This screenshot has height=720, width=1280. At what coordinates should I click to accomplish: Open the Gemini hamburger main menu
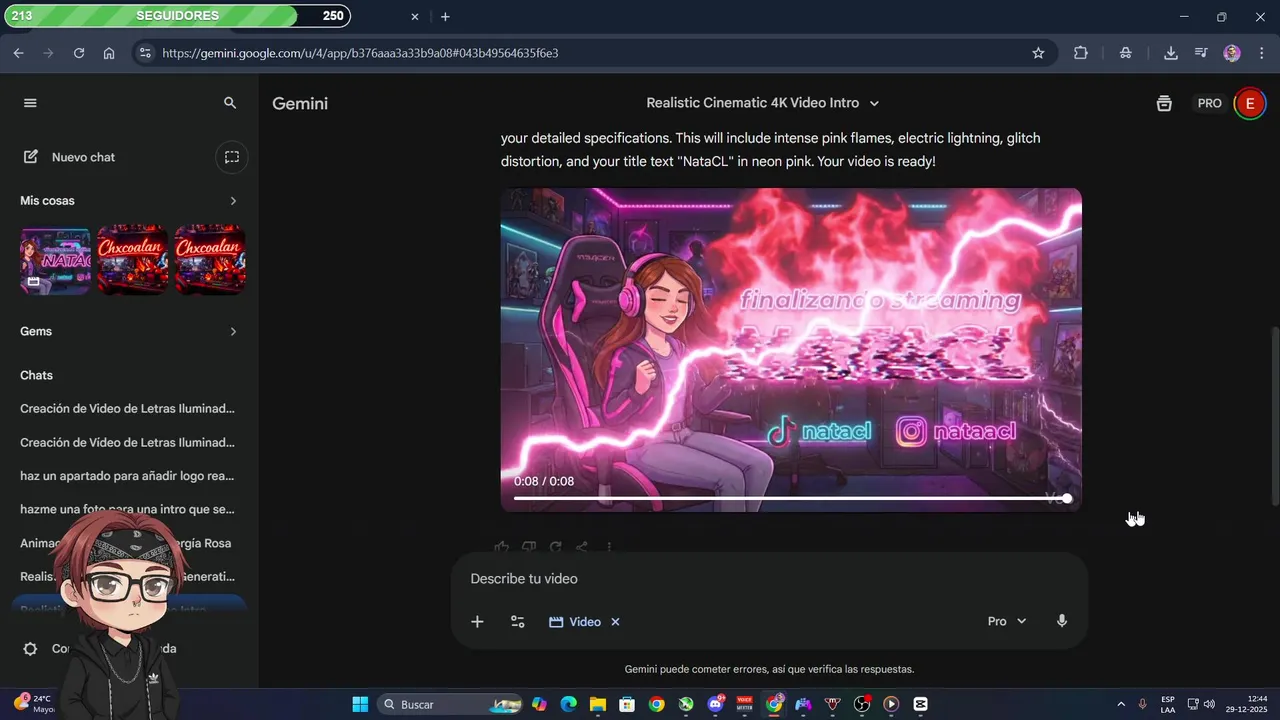(30, 103)
